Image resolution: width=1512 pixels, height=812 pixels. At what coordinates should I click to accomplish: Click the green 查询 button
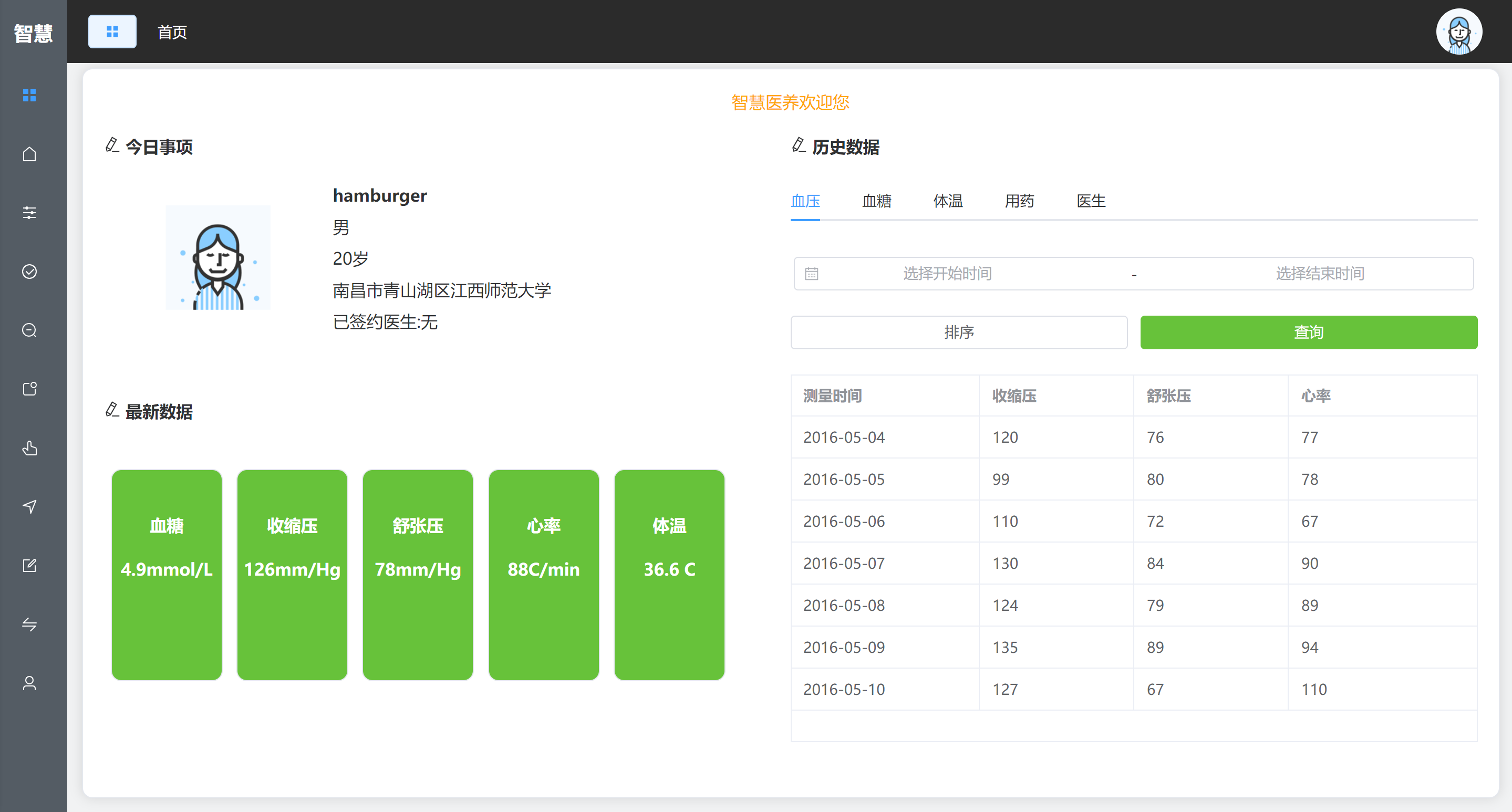click(1309, 332)
